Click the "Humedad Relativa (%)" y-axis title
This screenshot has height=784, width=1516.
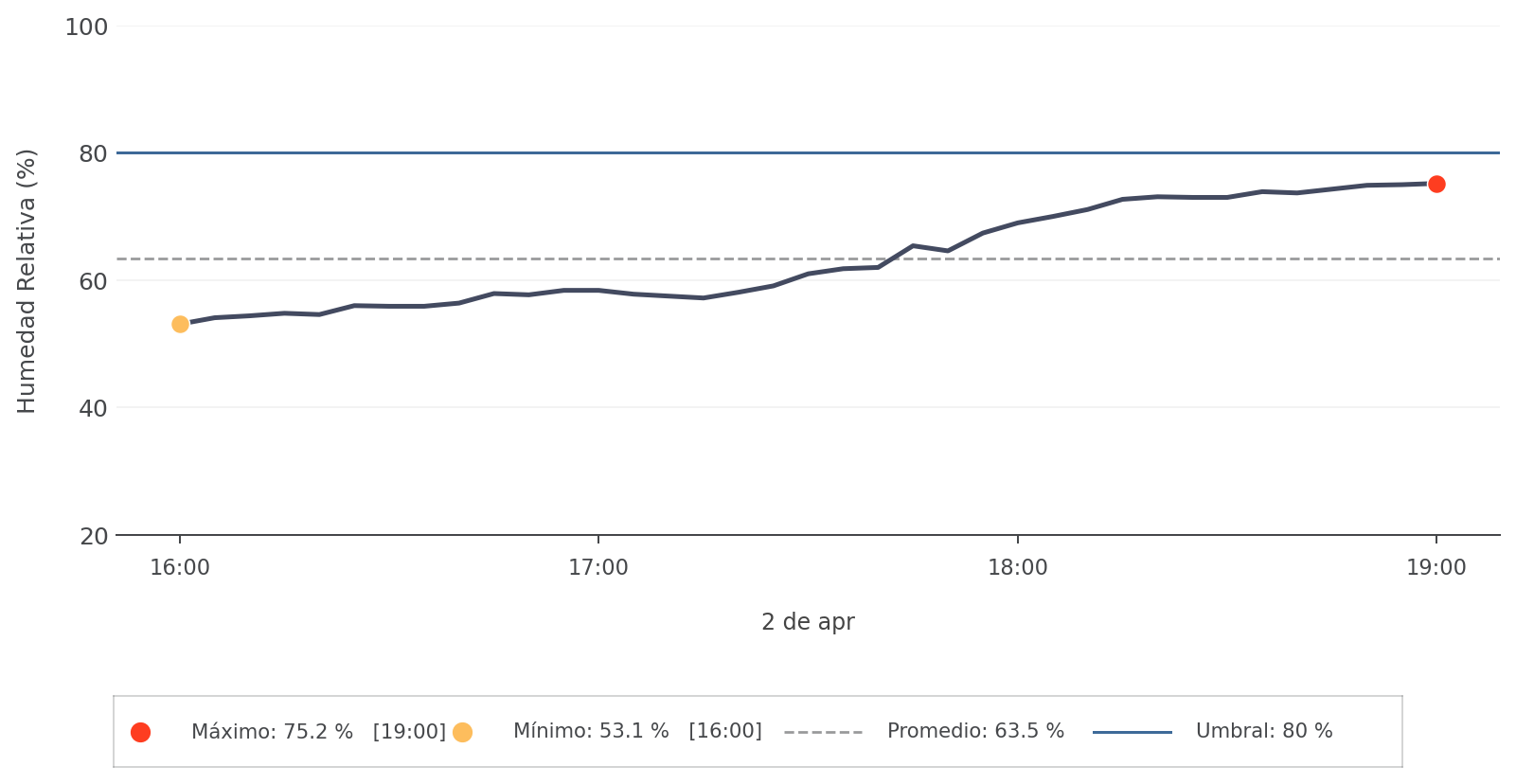[x=27, y=281]
